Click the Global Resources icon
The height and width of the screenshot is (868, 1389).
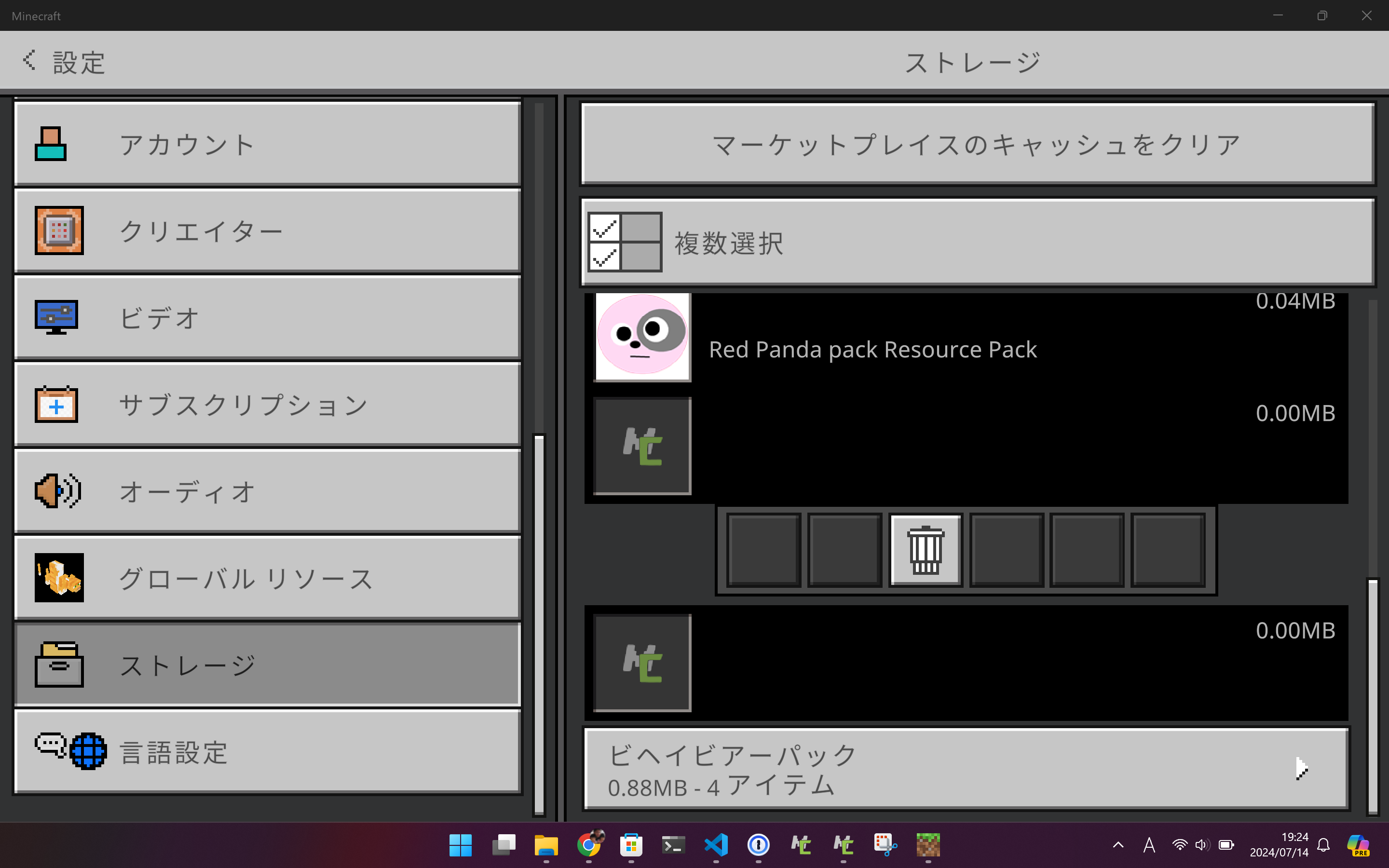click(x=58, y=578)
